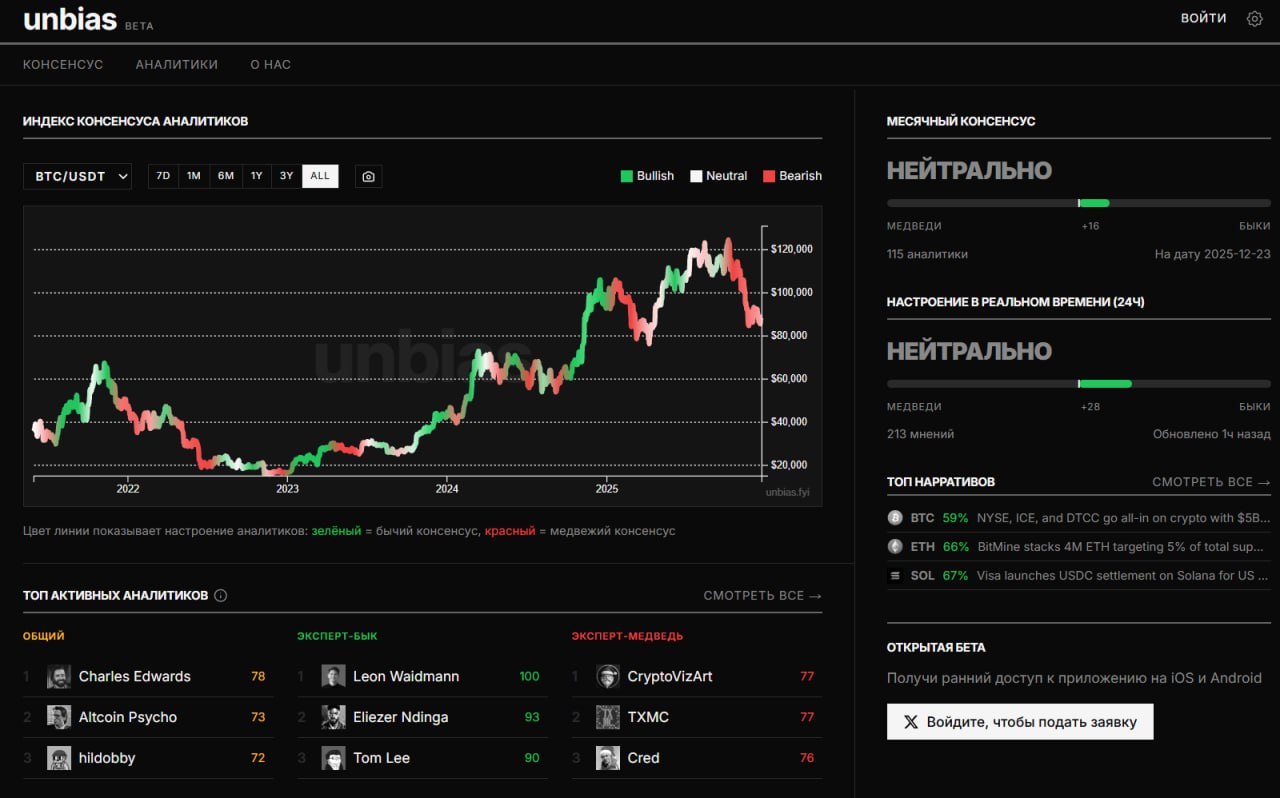The image size is (1280, 798).
Task: Click the ETH coin icon in narratives
Action: (895, 547)
